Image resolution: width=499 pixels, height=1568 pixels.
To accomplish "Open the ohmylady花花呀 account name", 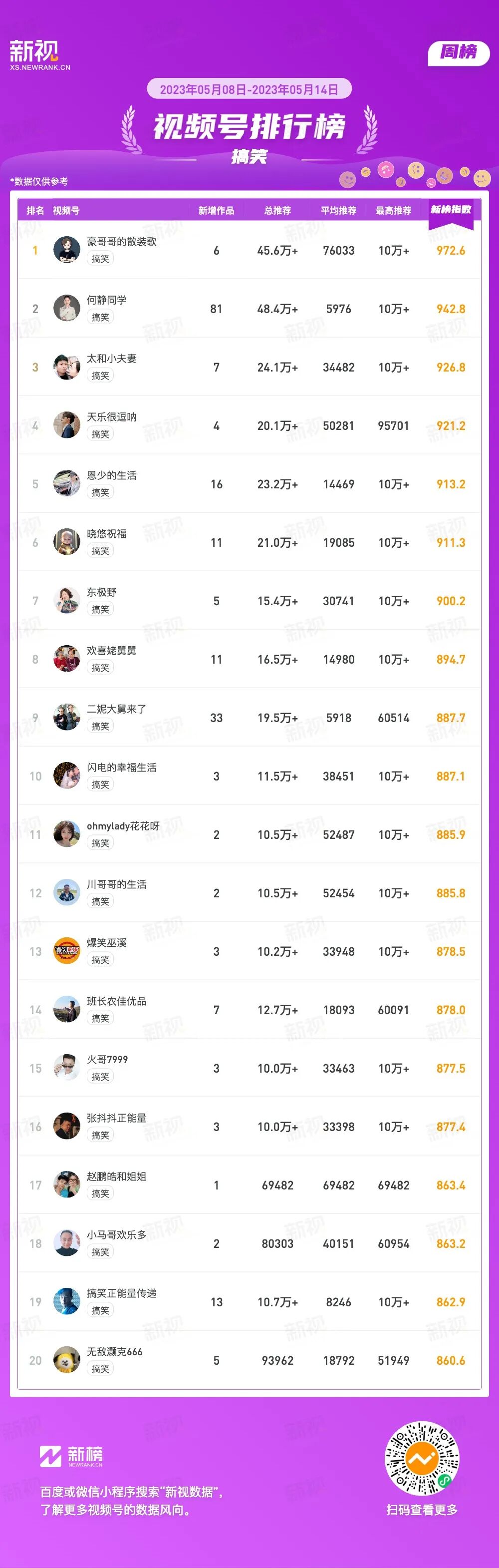I will [123, 826].
